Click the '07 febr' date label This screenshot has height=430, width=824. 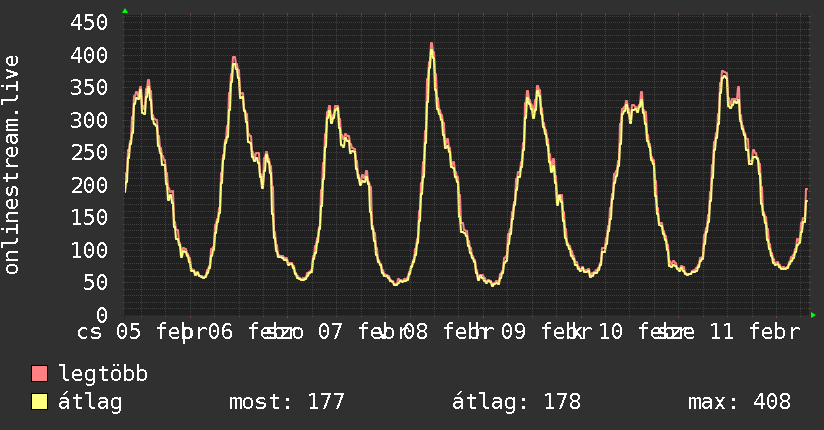pyautogui.click(x=357, y=332)
